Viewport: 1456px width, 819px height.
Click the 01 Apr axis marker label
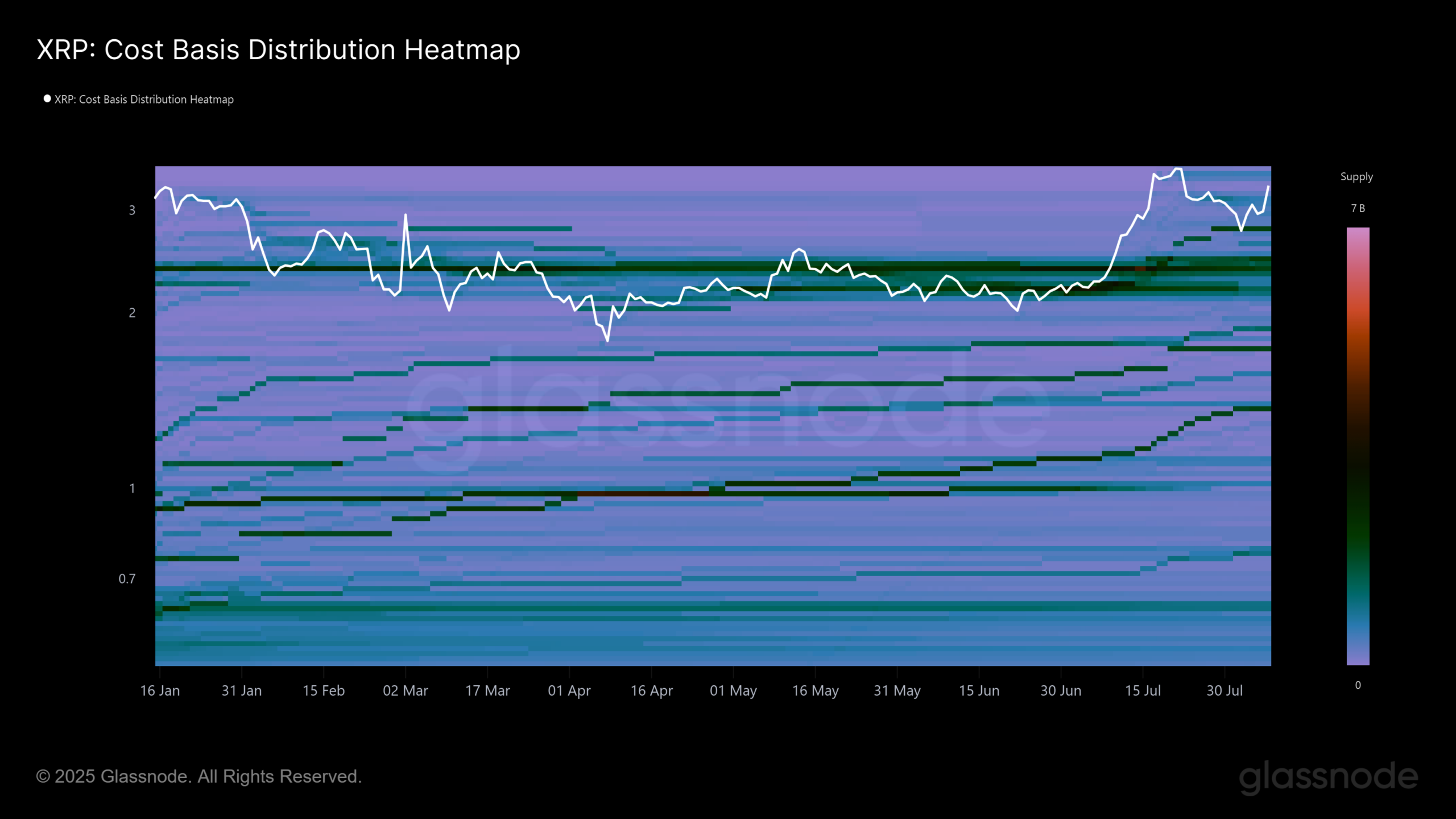tap(569, 690)
